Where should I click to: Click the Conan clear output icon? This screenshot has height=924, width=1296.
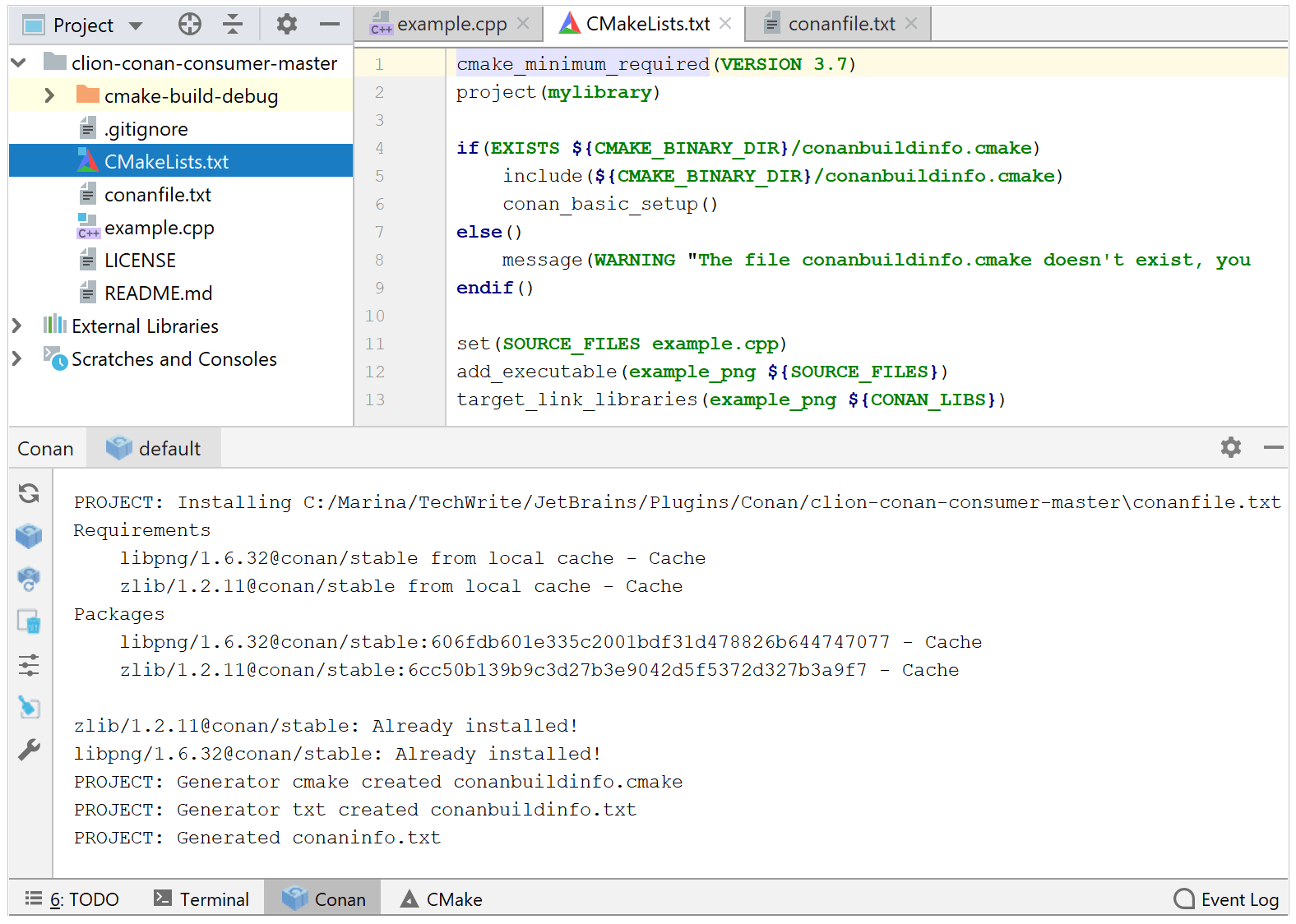[x=29, y=621]
